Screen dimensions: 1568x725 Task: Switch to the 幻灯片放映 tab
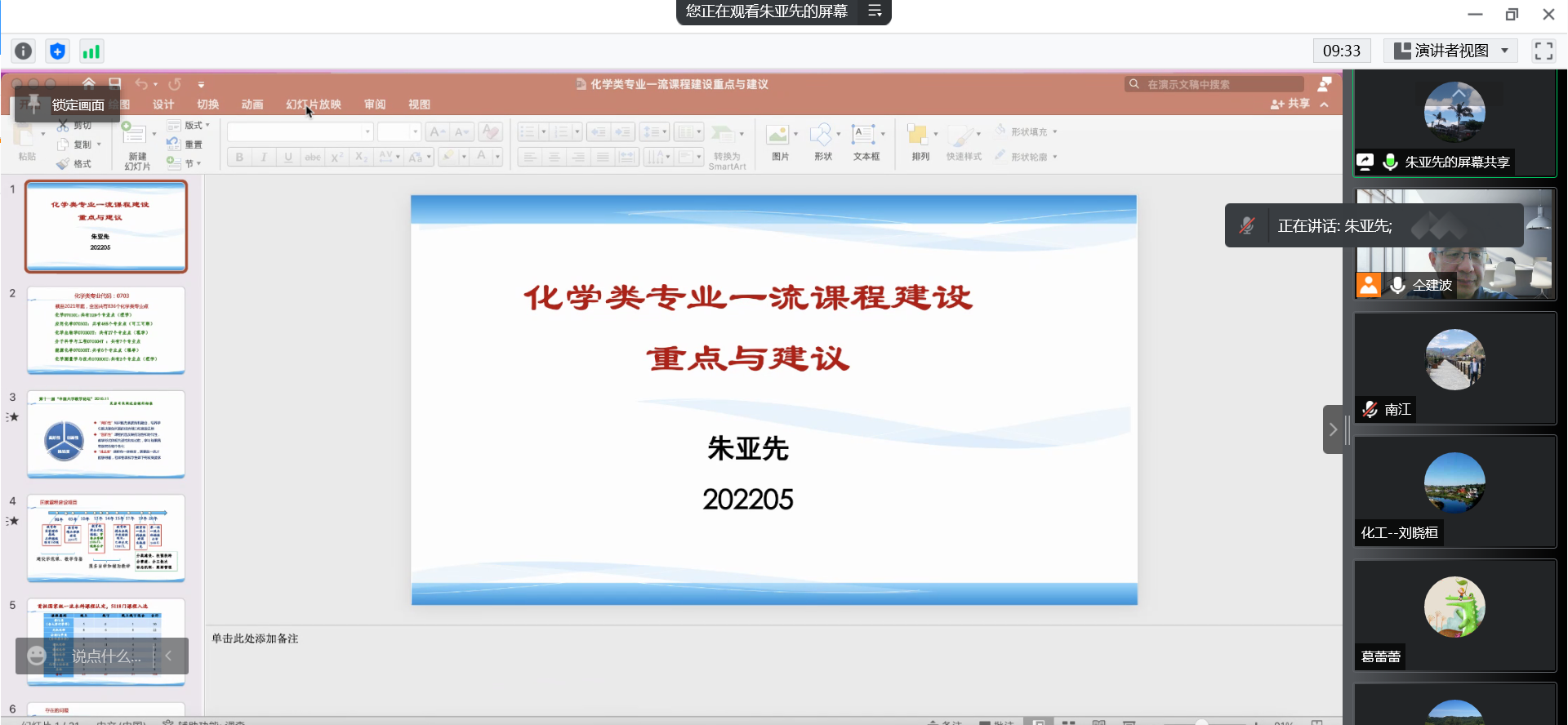pyautogui.click(x=314, y=105)
